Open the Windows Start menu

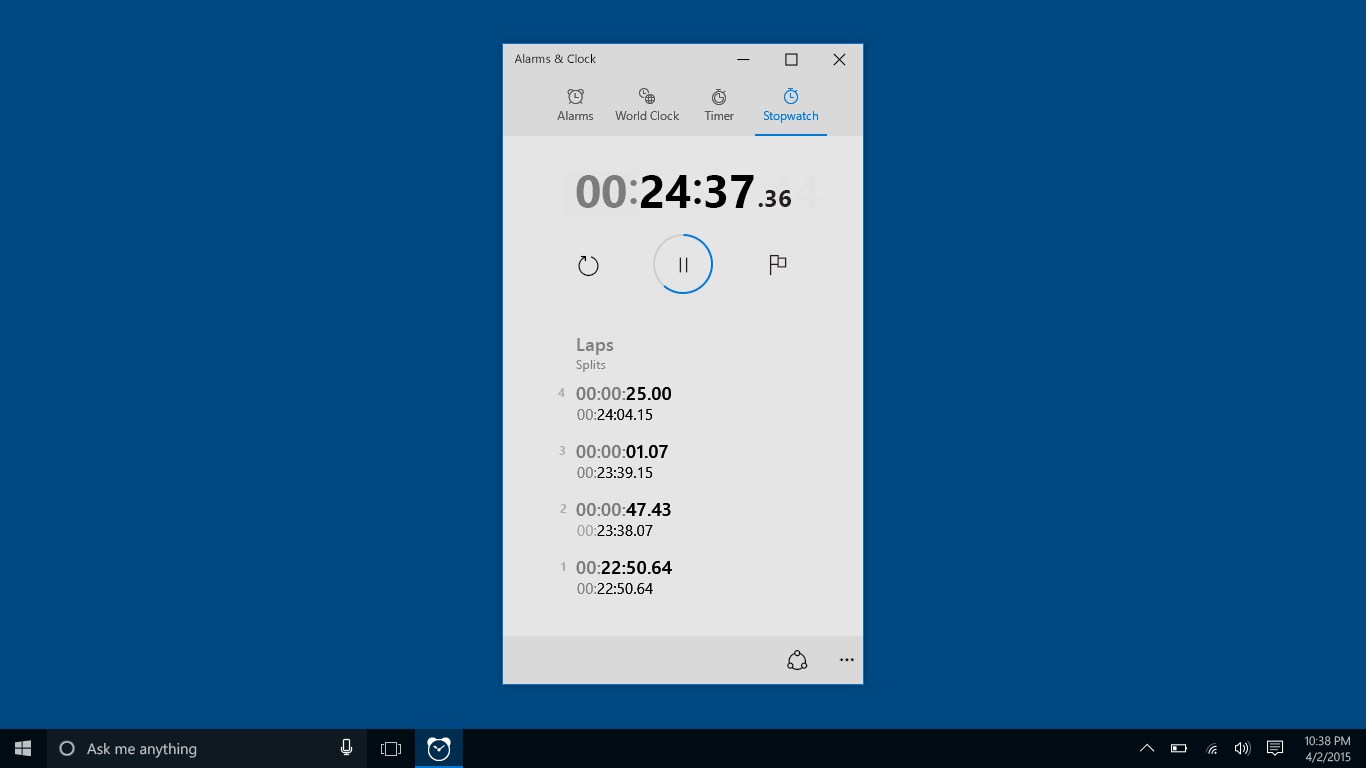click(23, 748)
